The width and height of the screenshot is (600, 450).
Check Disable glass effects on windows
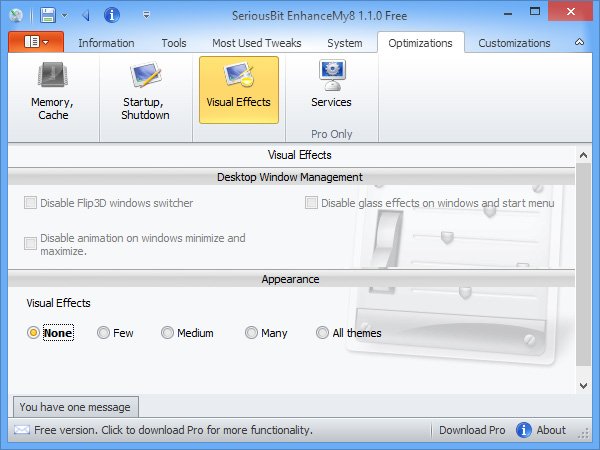(x=311, y=203)
